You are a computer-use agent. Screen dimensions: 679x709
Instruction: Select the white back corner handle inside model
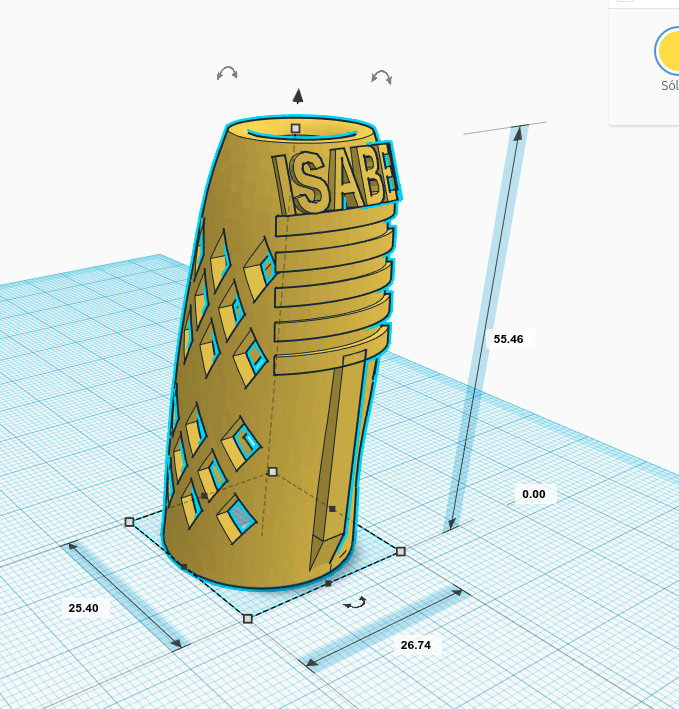pos(273,472)
